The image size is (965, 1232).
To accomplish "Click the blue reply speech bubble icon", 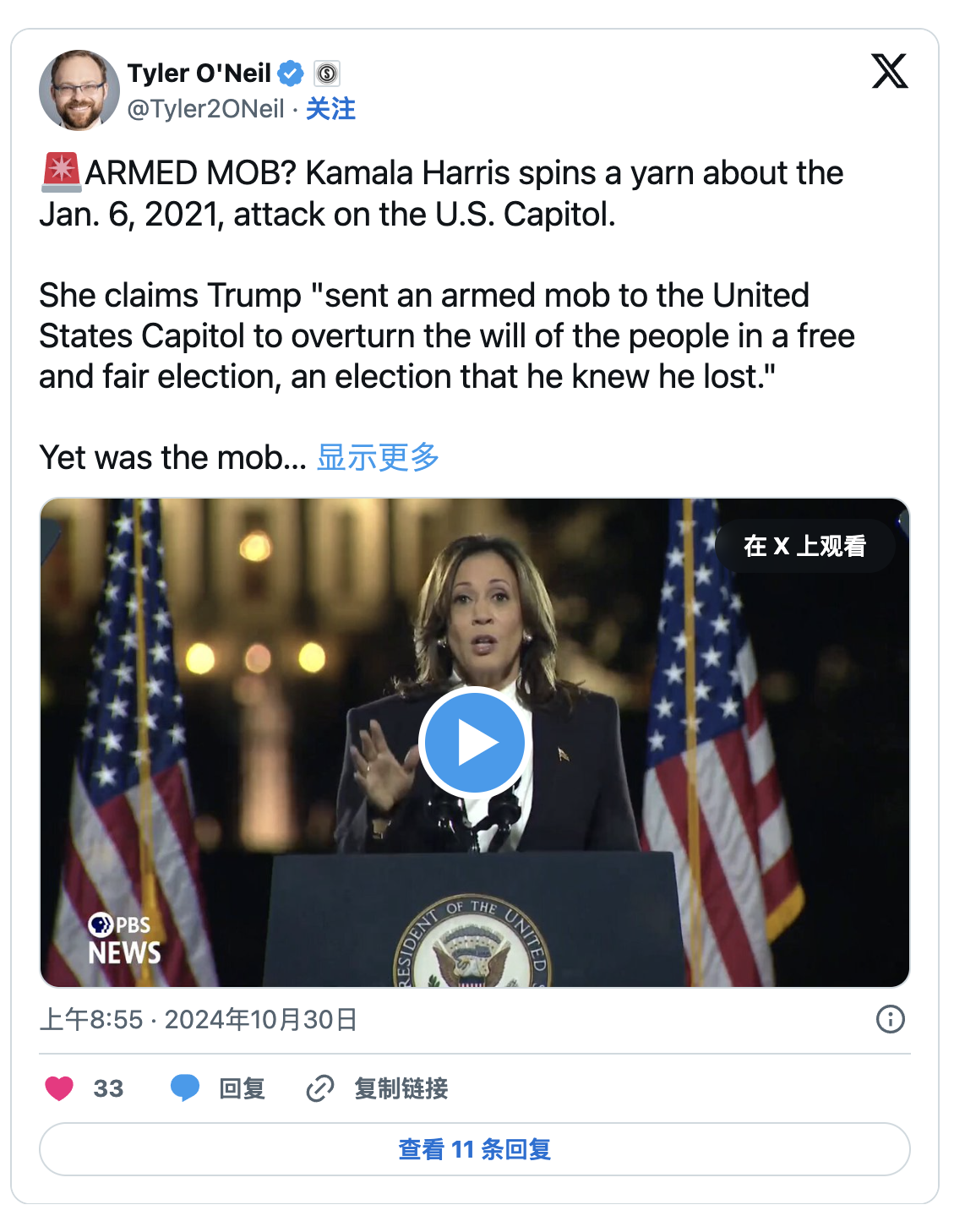I will click(x=185, y=1088).
